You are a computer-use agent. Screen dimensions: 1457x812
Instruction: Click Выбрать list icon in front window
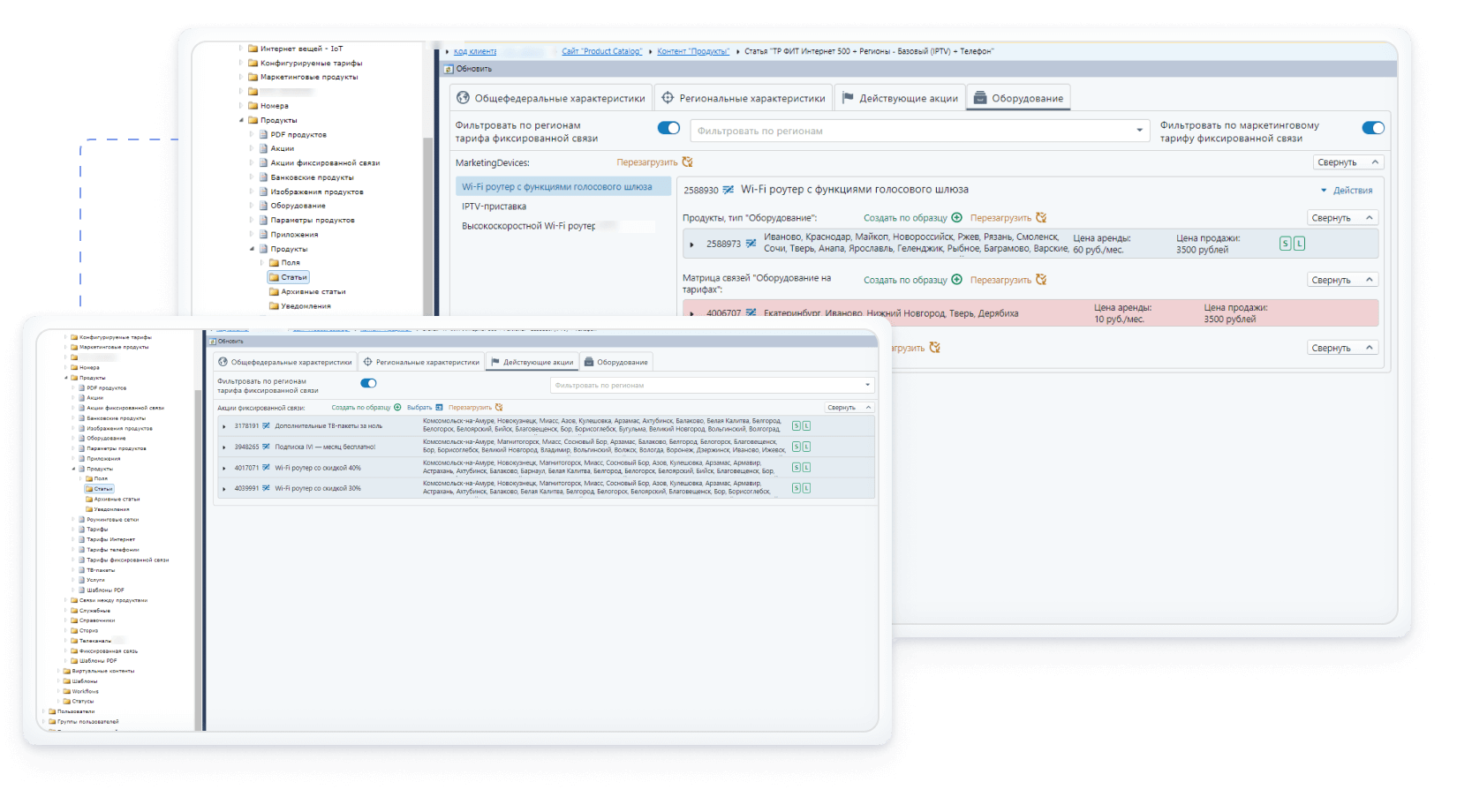[x=439, y=408]
